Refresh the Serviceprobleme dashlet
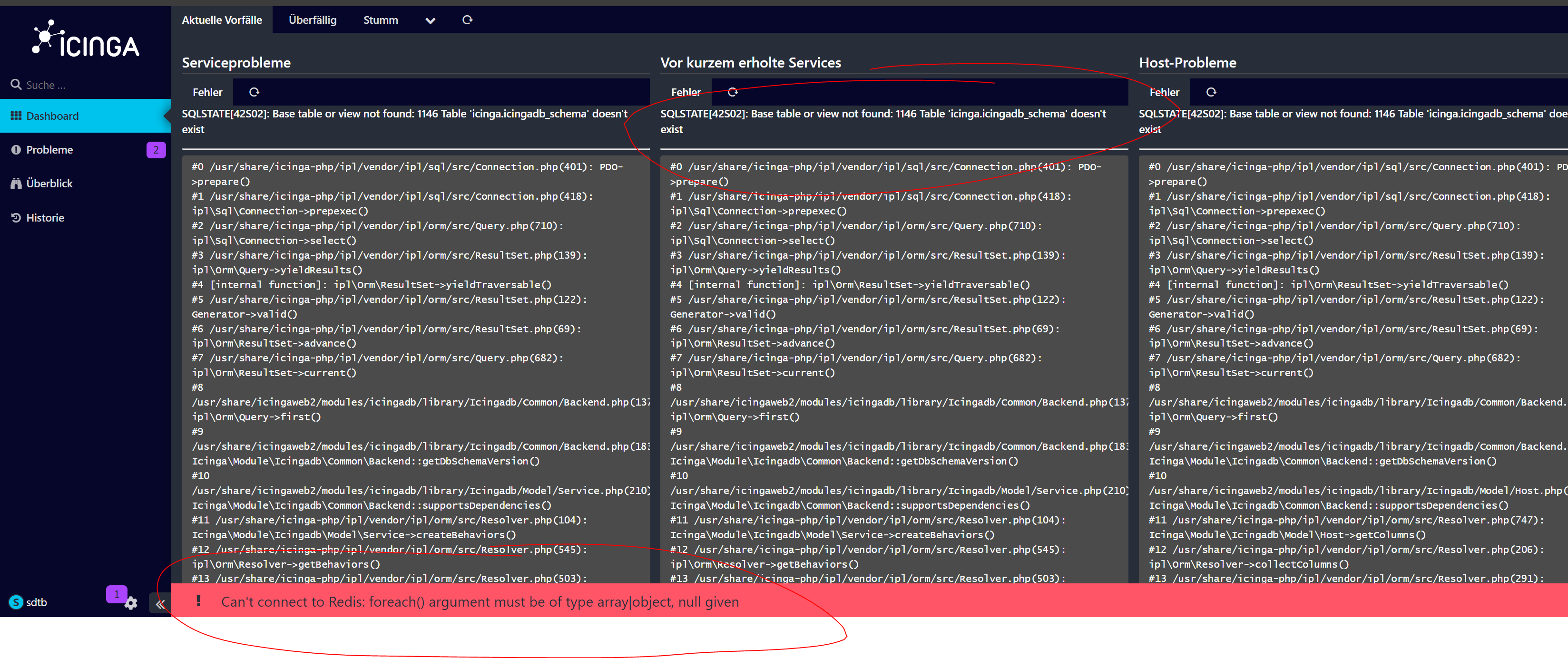This screenshot has width=1568, height=658. point(255,92)
